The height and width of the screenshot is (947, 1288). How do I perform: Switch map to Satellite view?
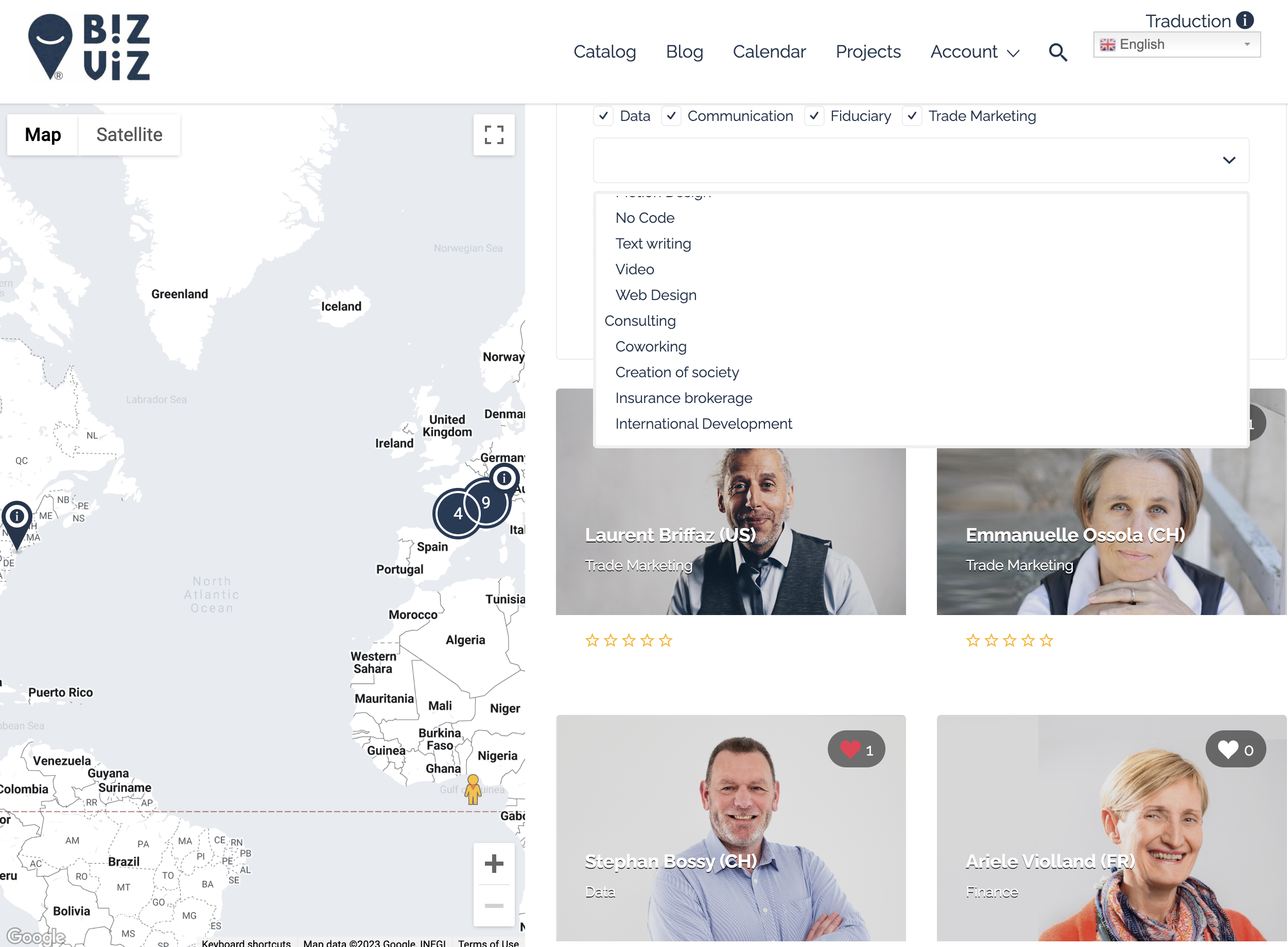pos(129,135)
